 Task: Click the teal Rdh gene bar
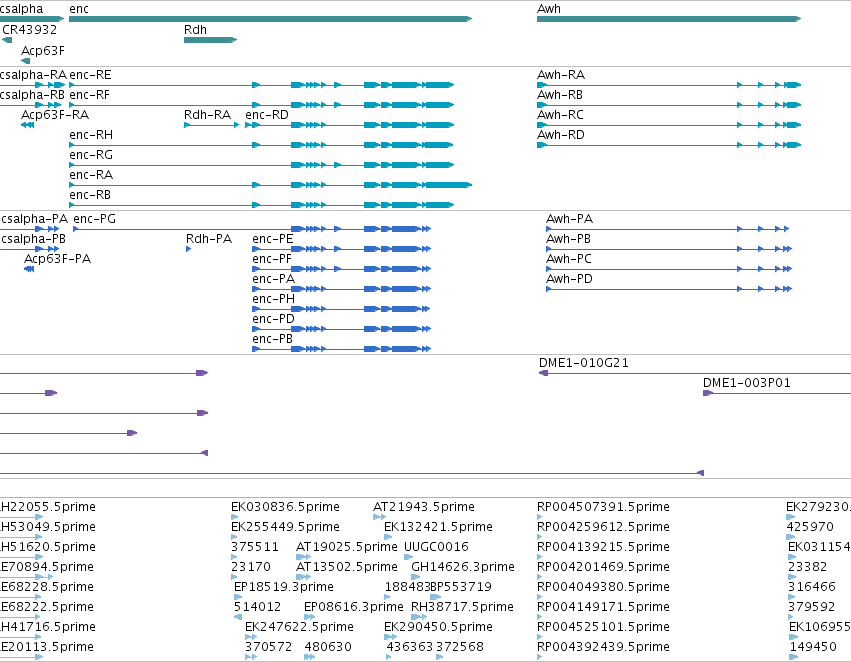click(211, 40)
